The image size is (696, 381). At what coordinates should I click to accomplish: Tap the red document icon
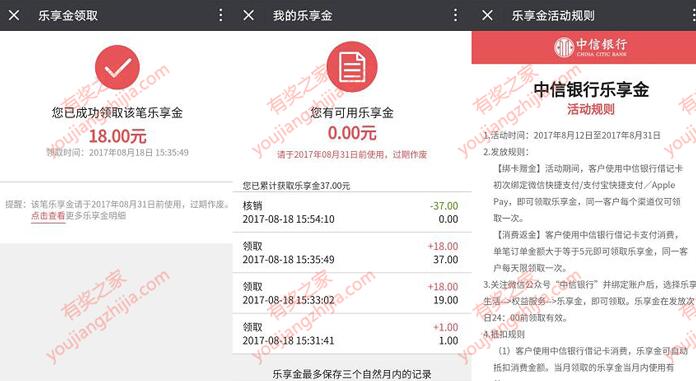pos(352,67)
